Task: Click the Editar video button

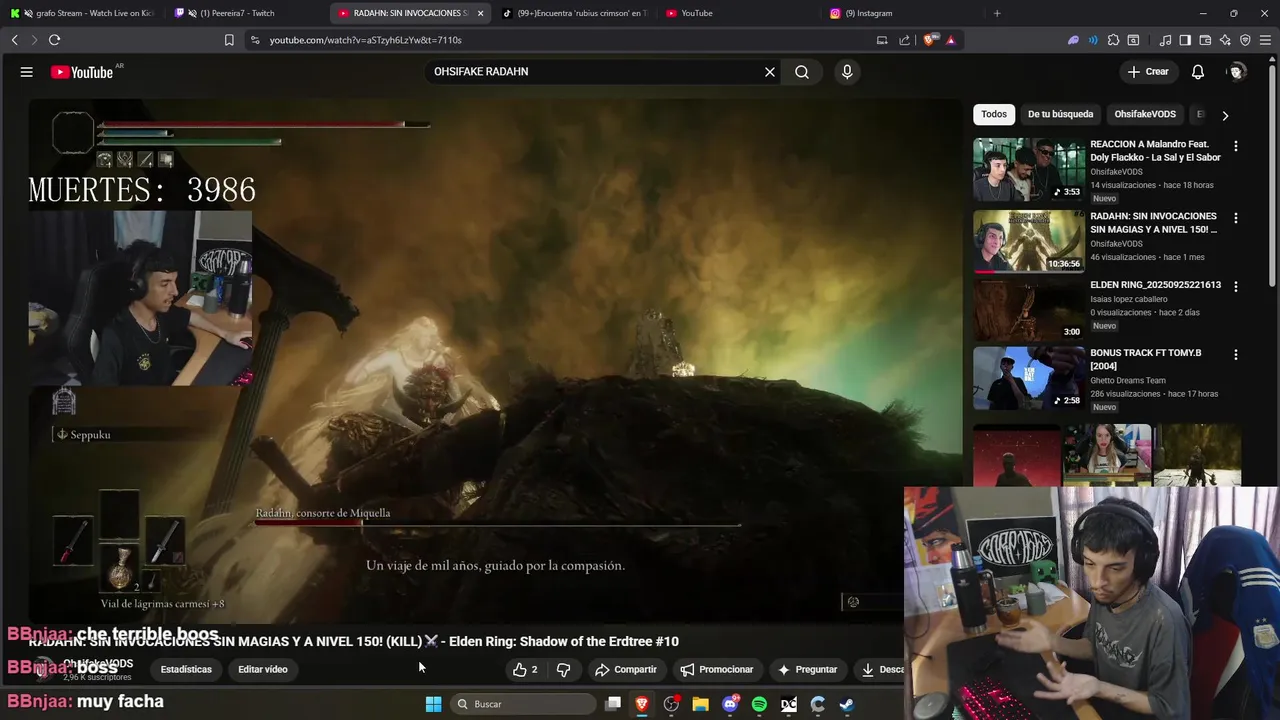Action: pos(263,670)
